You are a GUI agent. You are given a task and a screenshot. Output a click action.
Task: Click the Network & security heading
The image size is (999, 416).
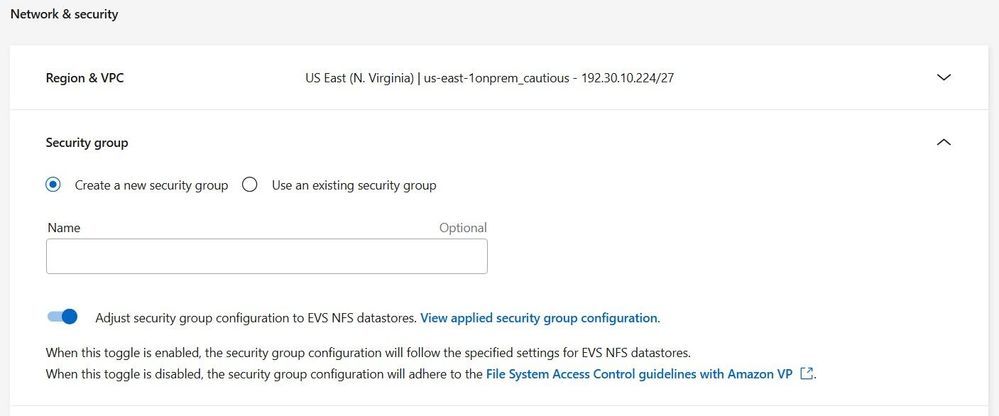(x=64, y=15)
